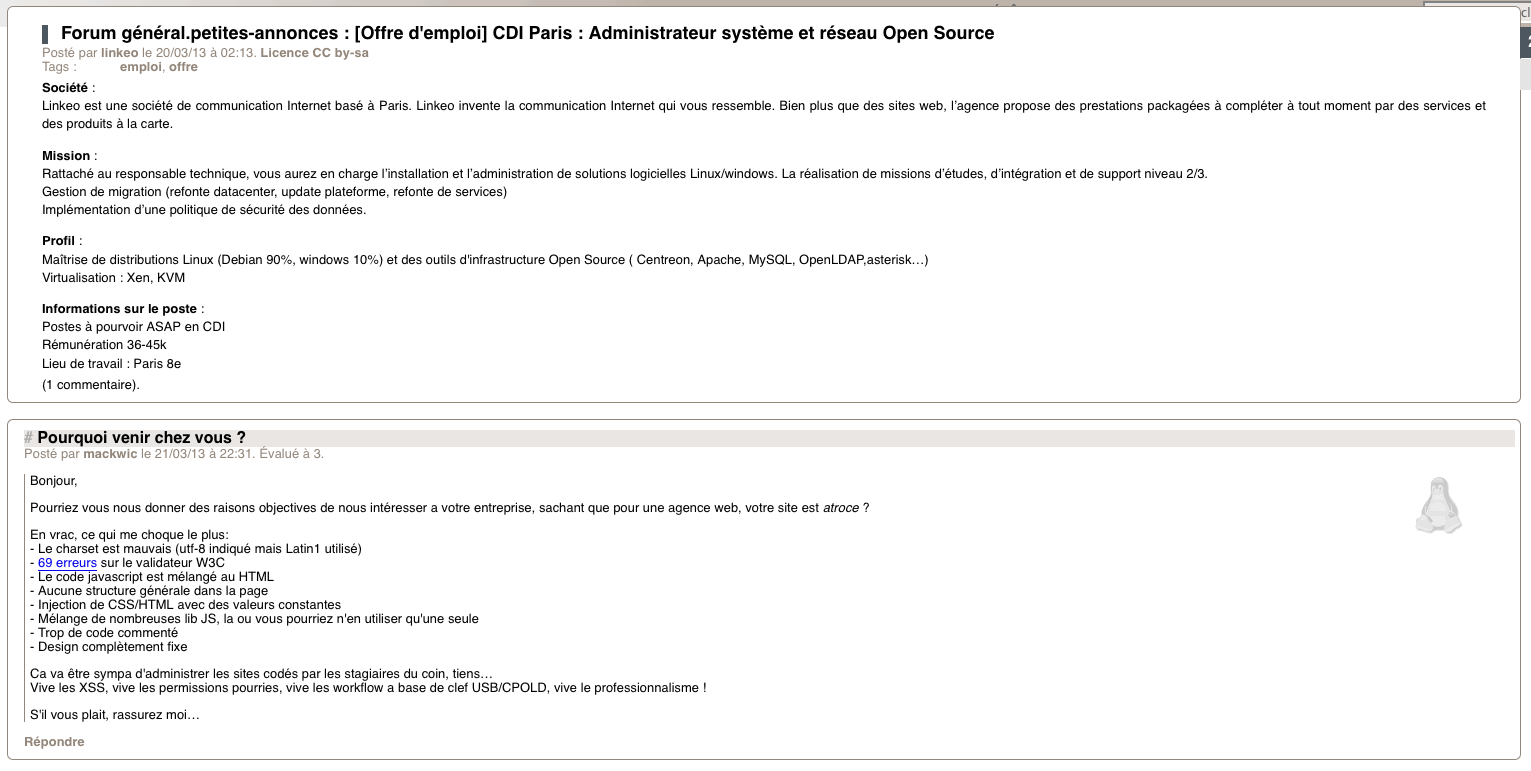Click the 'Lieu de travail : Paris 8e' line
This screenshot has height=771, width=1531.
111,364
